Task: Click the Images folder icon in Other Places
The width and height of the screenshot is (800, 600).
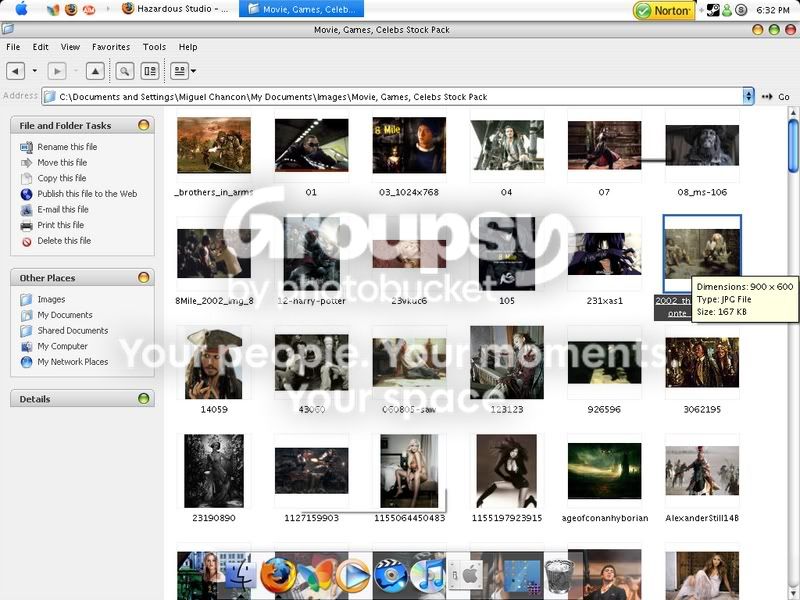Action: pos(27,299)
